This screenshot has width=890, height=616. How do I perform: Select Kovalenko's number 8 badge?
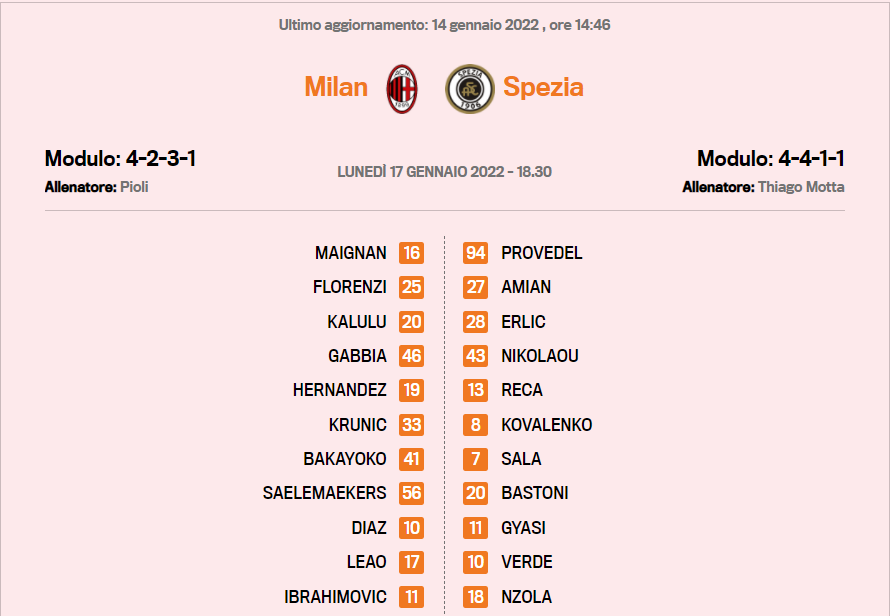click(476, 425)
